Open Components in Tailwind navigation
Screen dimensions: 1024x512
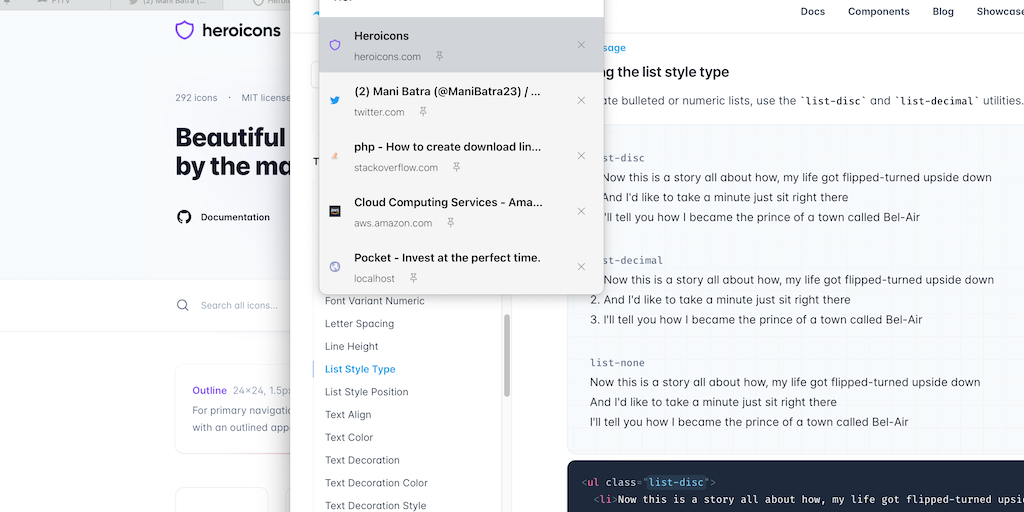pos(878,12)
